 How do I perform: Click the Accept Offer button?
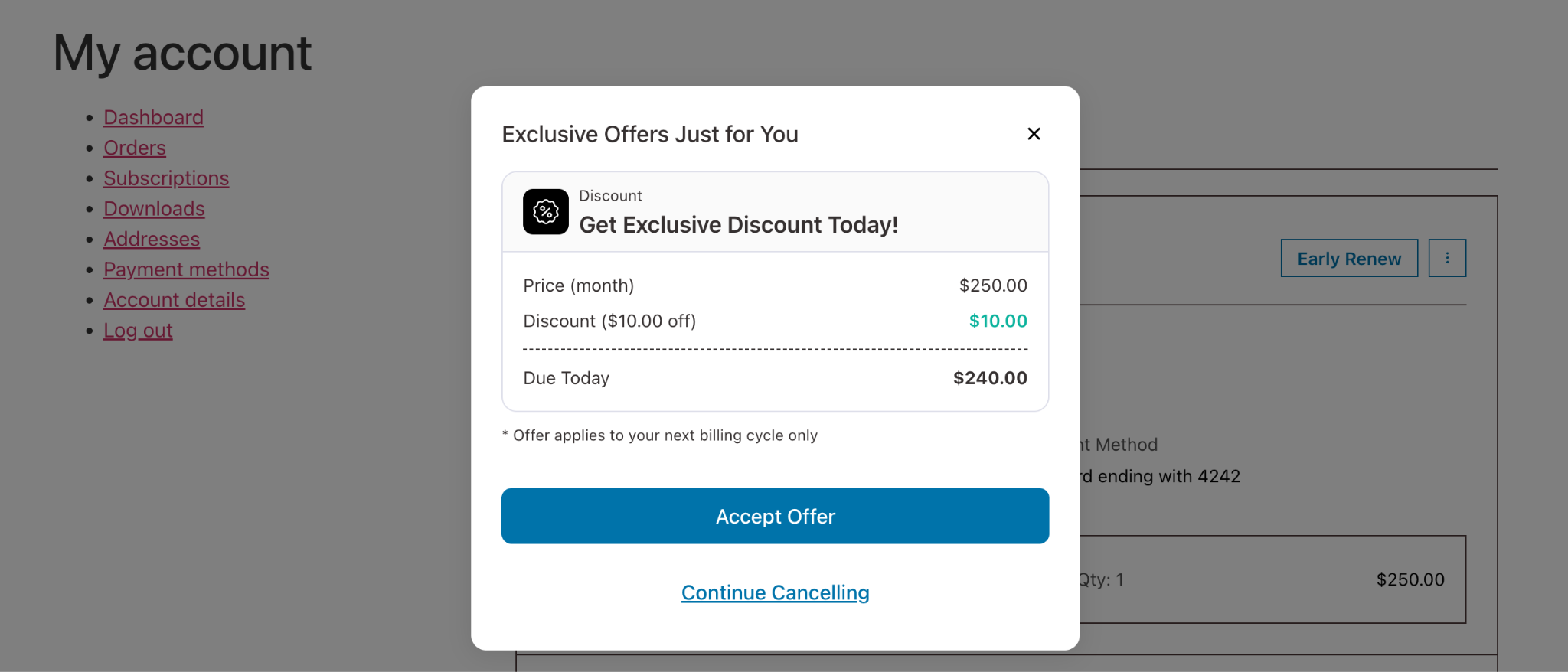(775, 516)
